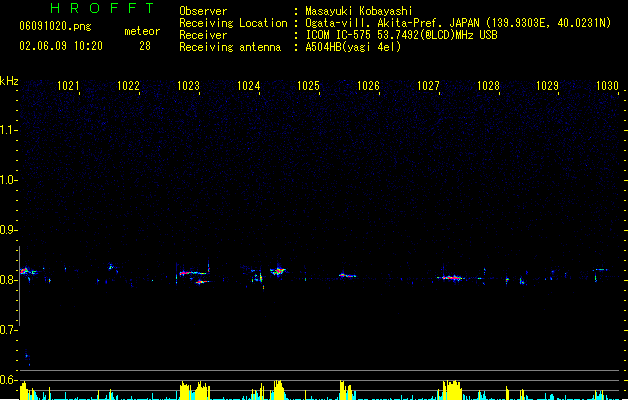This screenshot has width=629, height=400.
Task: Click observer name Masayuki Kobayashi
Action: pyautogui.click(x=359, y=11)
